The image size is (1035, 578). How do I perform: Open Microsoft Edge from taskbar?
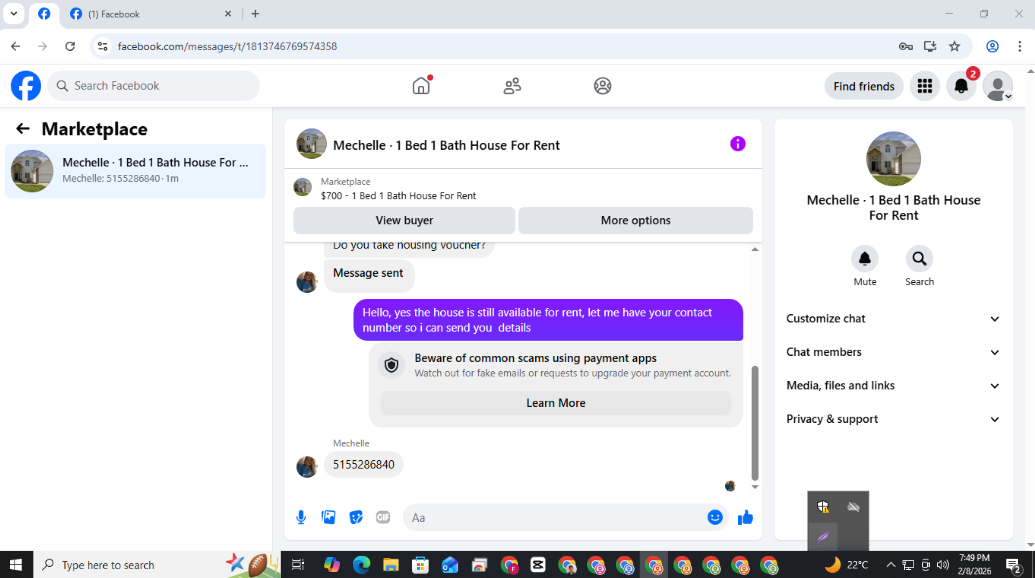pos(361,565)
